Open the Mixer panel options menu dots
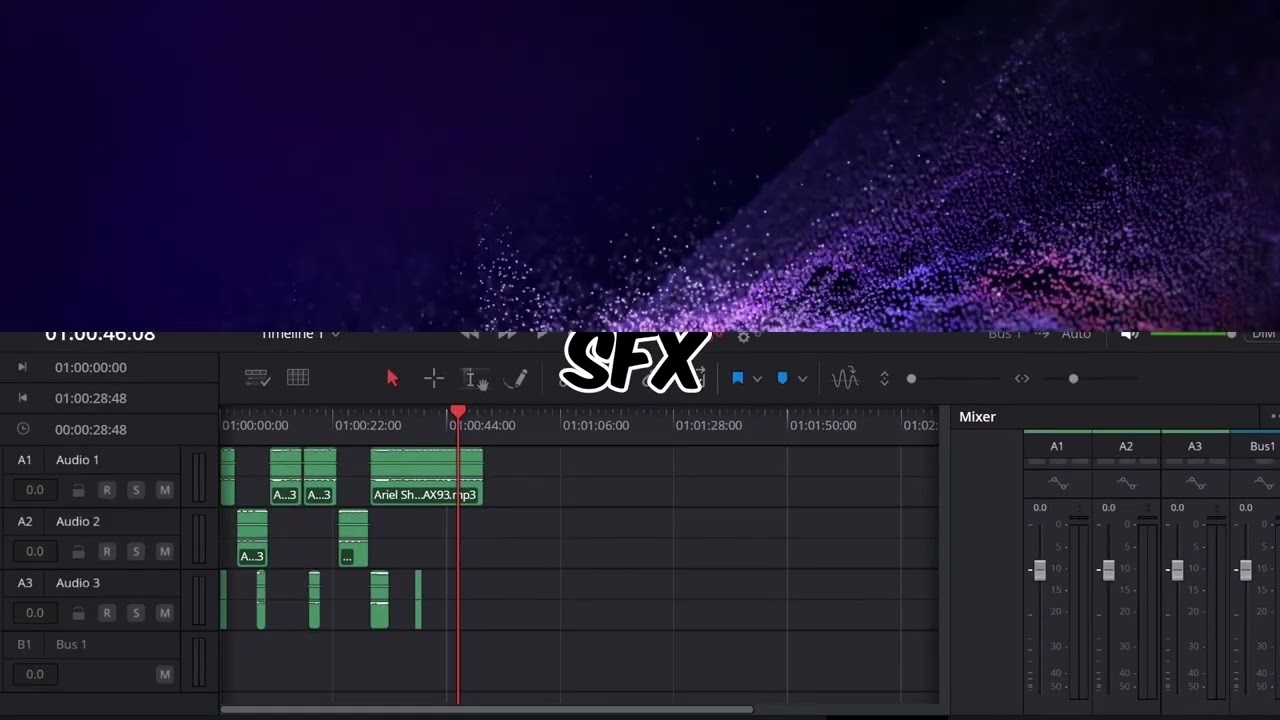 [x=1274, y=417]
